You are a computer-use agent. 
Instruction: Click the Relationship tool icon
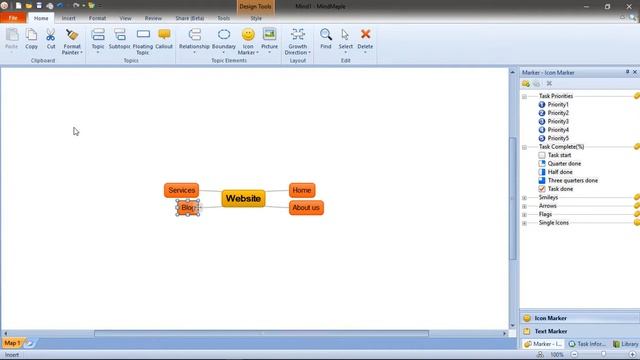(195, 35)
